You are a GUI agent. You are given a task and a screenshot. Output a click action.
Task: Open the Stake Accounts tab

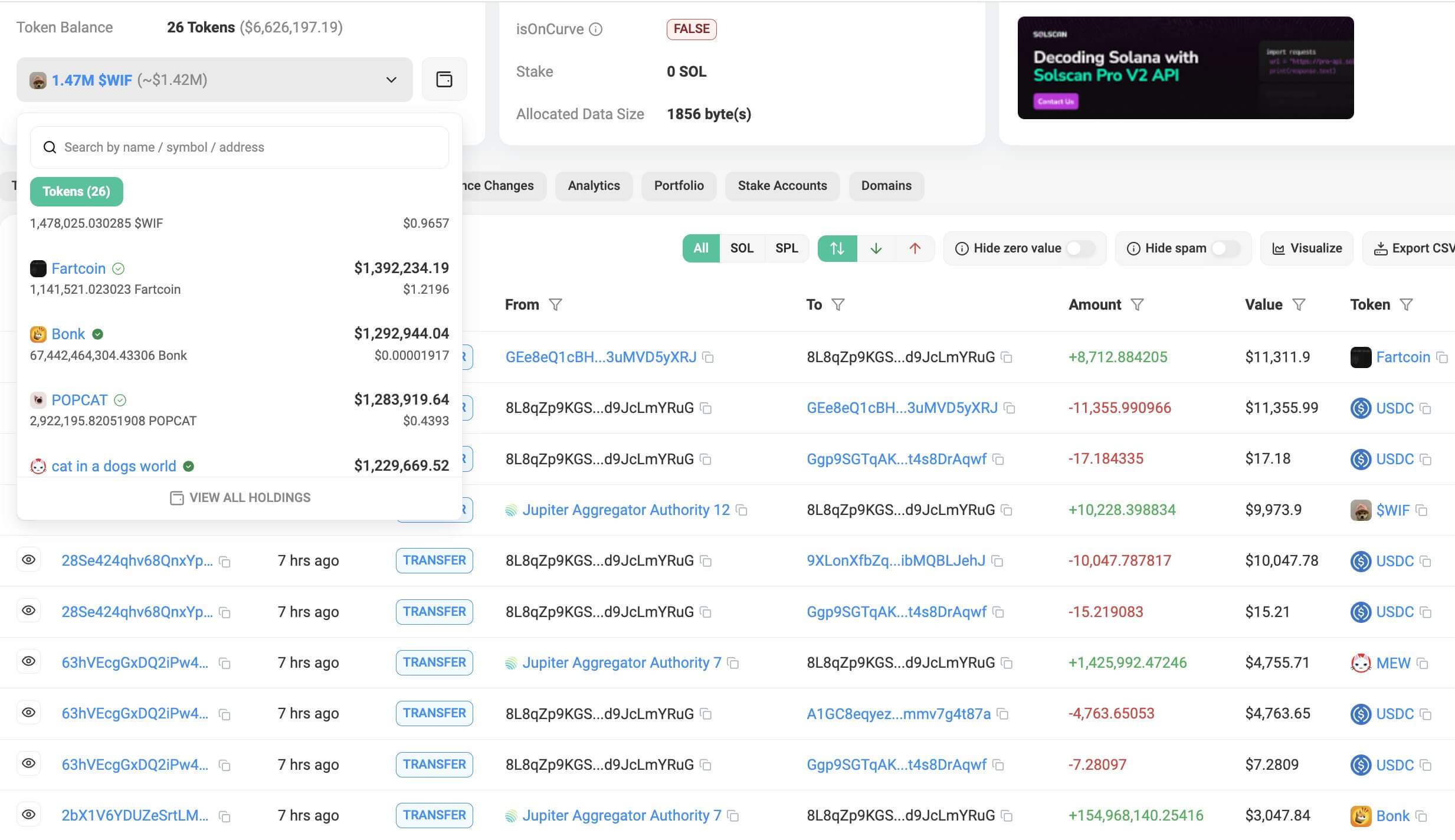click(x=782, y=185)
